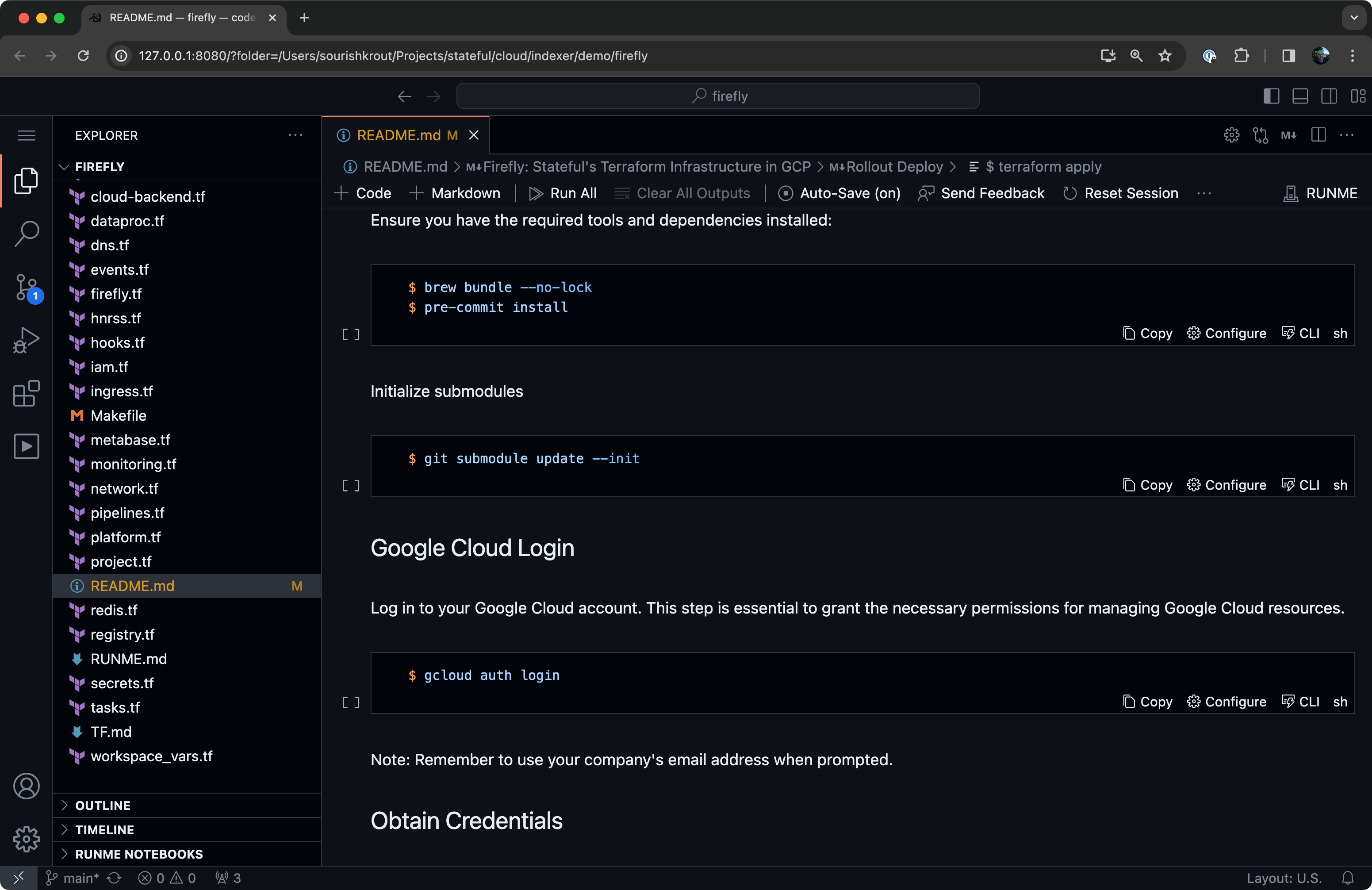Select the RUNME kernel button
The height and width of the screenshot is (890, 1372).
click(x=1320, y=193)
